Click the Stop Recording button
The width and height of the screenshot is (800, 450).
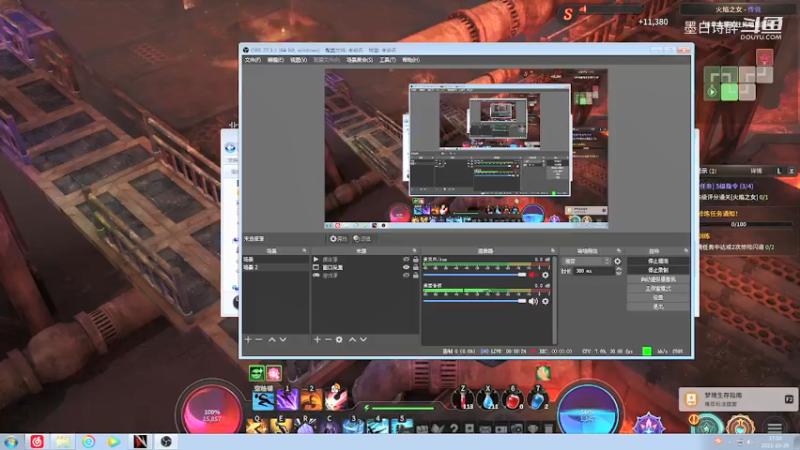point(658,270)
